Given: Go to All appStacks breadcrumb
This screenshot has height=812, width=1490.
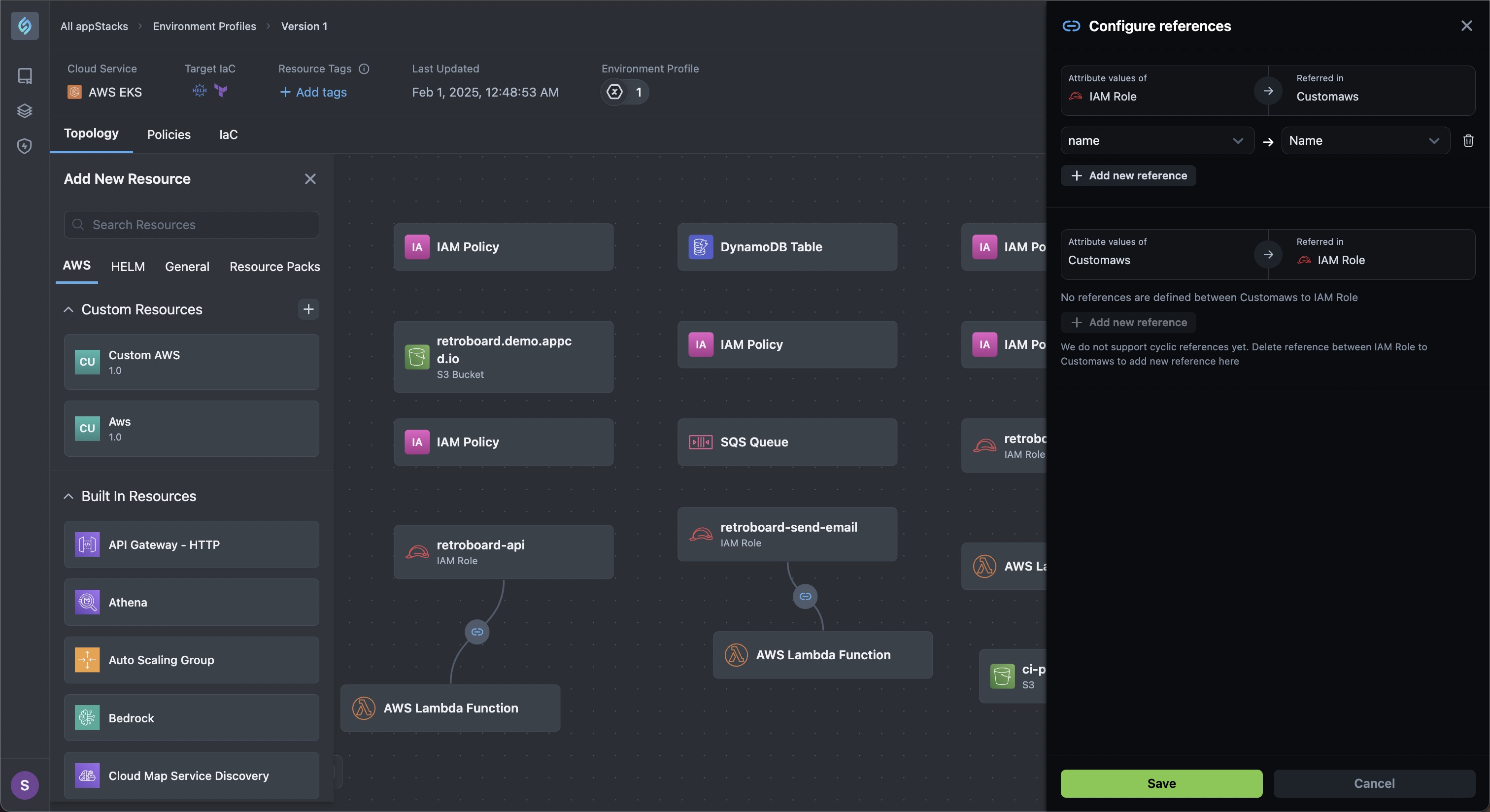Looking at the screenshot, I should (94, 26).
